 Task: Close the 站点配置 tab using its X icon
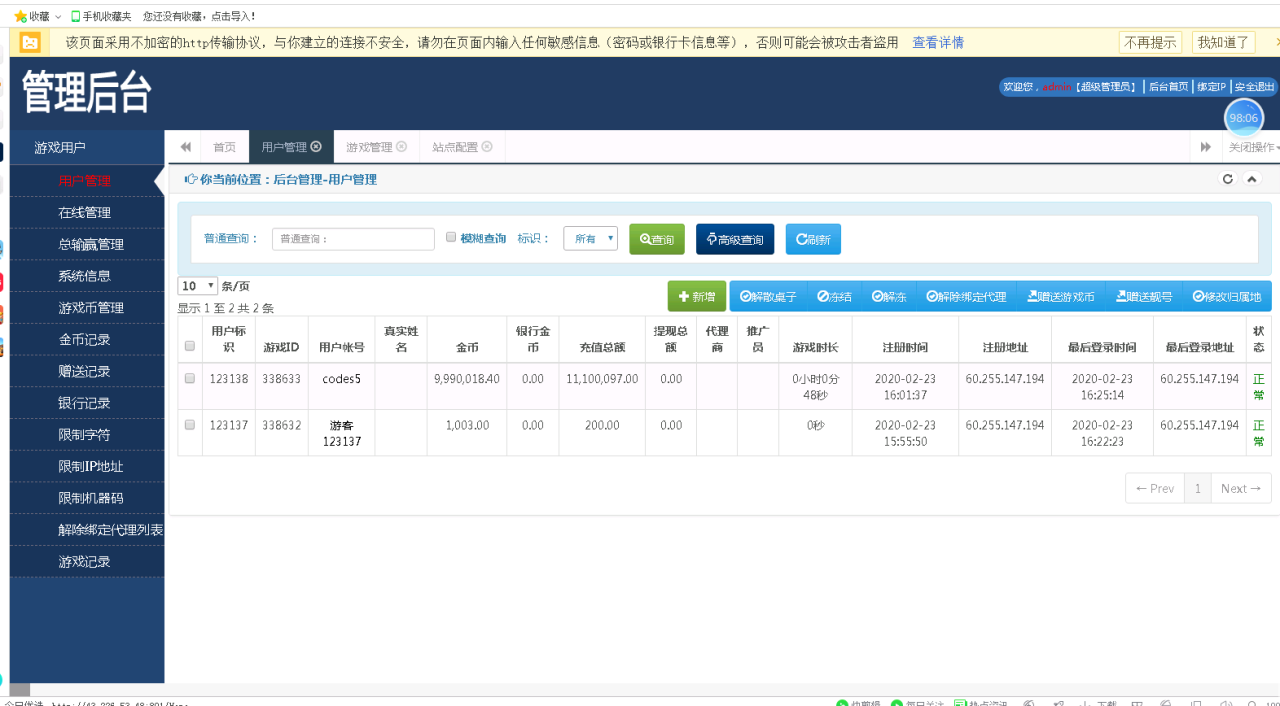[487, 147]
